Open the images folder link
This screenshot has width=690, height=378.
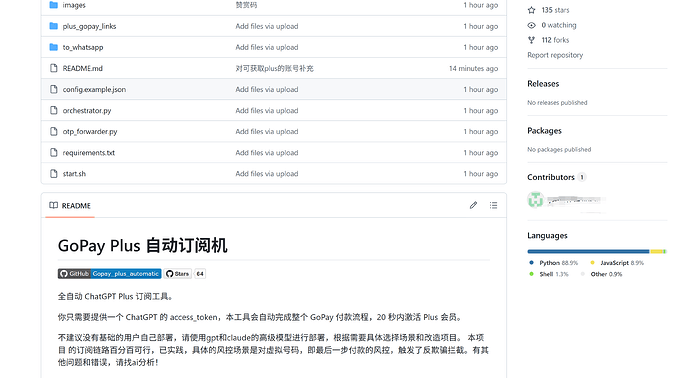(x=74, y=5)
